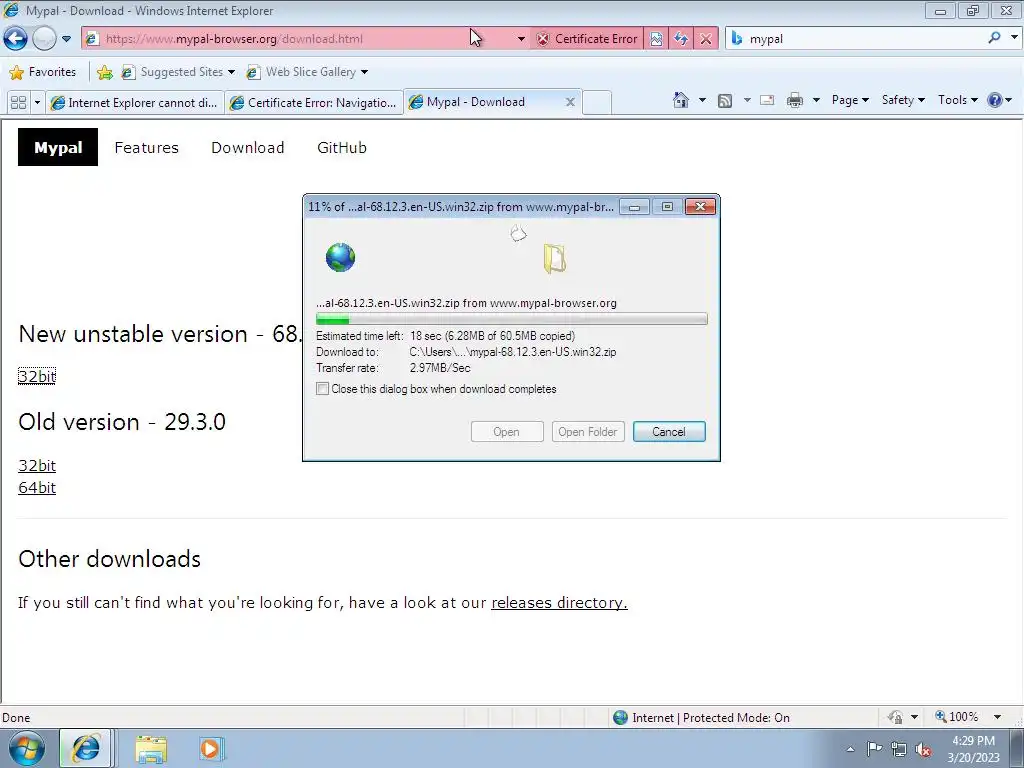Open the Page menu
Viewport: 1024px width, 768px height.
pyautogui.click(x=850, y=100)
